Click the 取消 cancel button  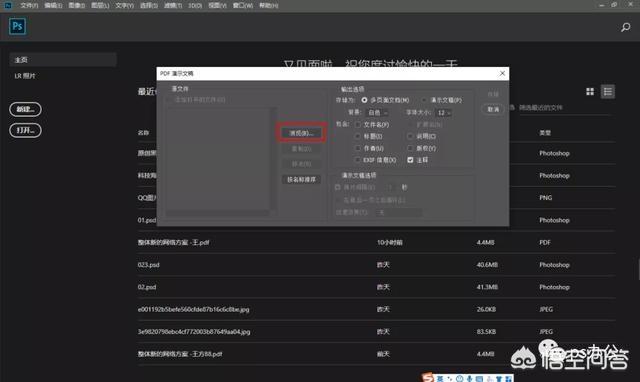click(x=493, y=109)
